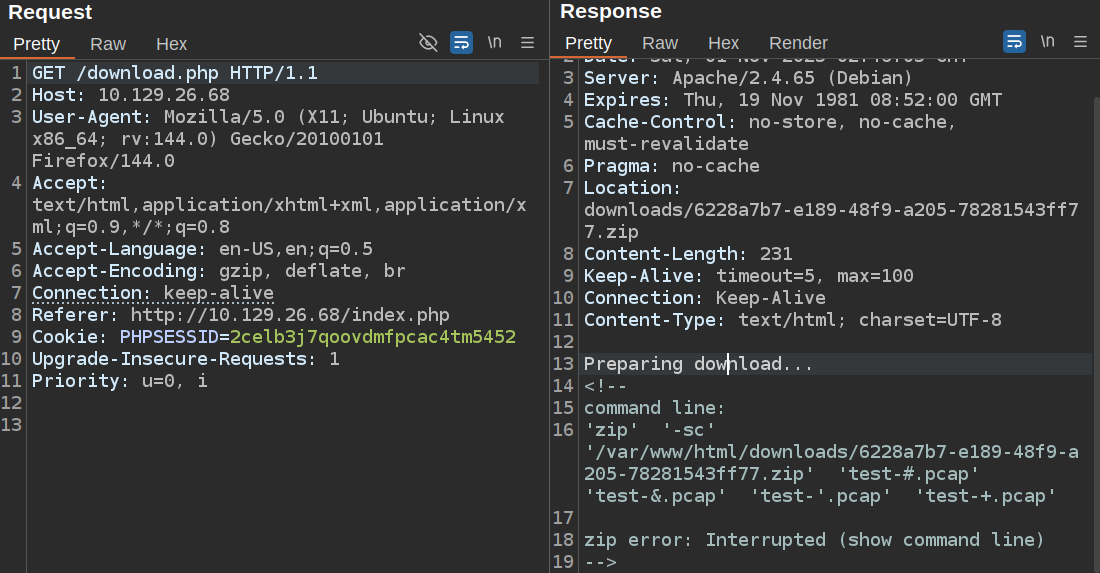This screenshot has height=573, width=1100.
Task: Switch to the Response Raw tab
Action: click(660, 43)
